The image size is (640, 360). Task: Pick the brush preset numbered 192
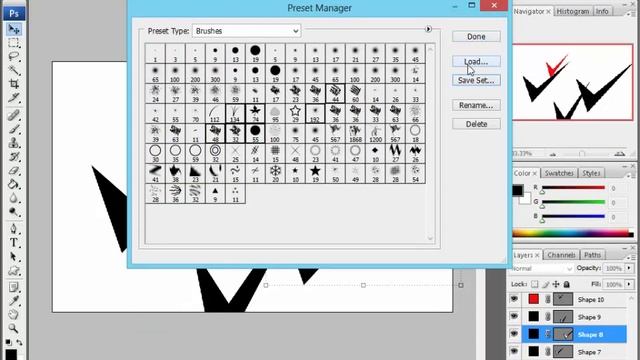coord(315,113)
